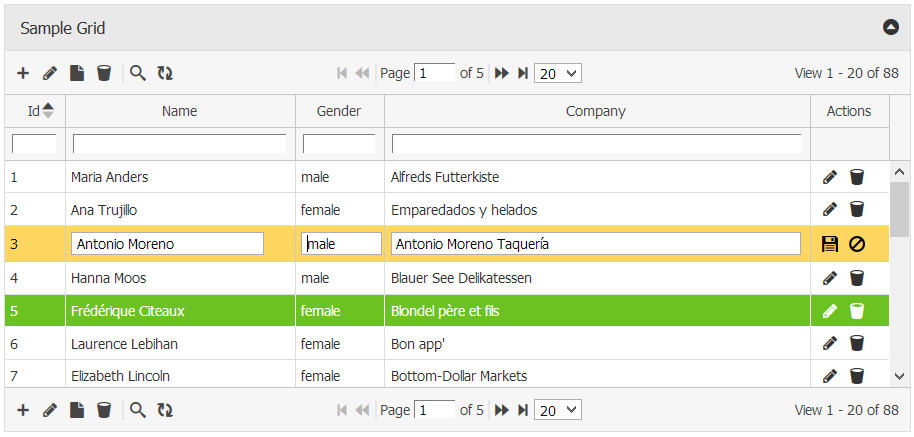Cancel editing of row 3
This screenshot has width=914, height=437.
[857, 244]
